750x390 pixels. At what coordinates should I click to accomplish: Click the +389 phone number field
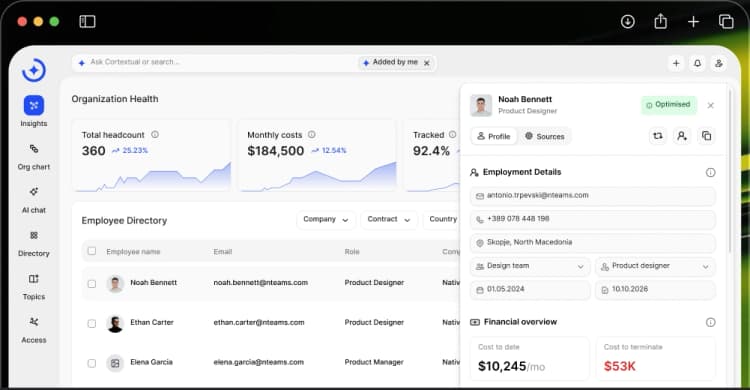tap(593, 219)
